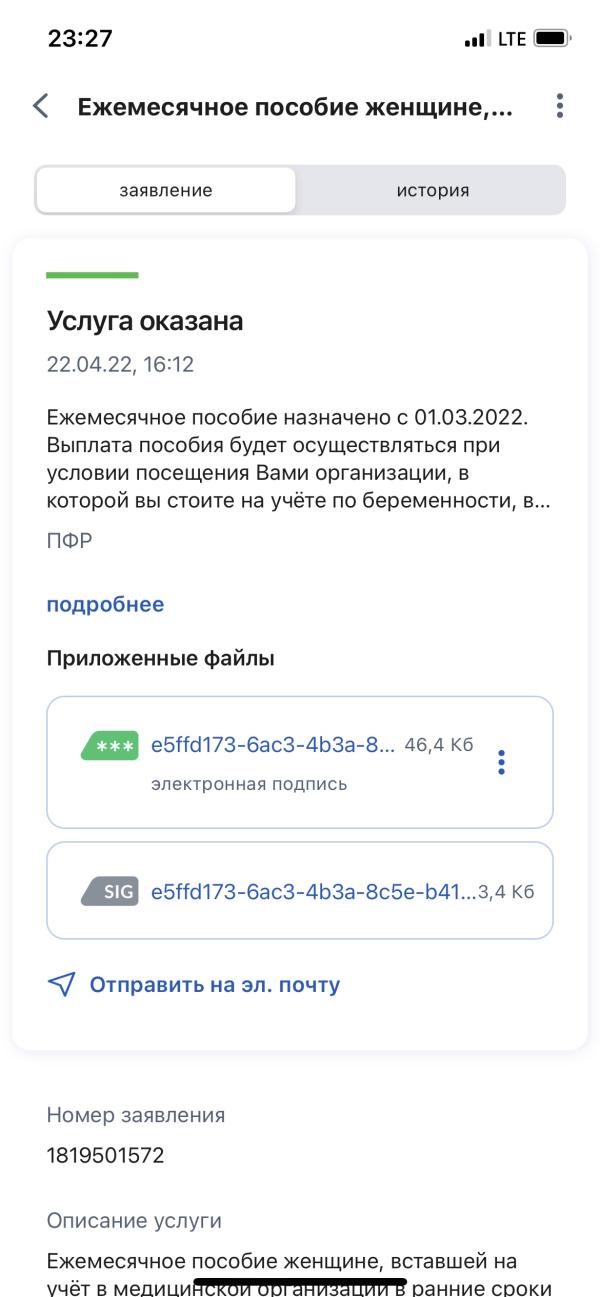Image resolution: width=600 pixels, height=1297 pixels.
Task: Open the e5ffd173 46,4 Кб file link
Action: 273,746
